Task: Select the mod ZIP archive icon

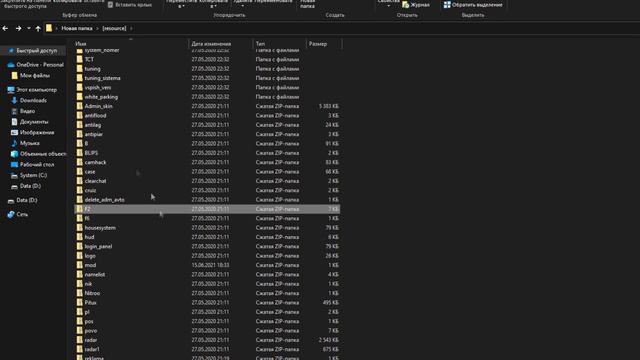Action: 80,265
